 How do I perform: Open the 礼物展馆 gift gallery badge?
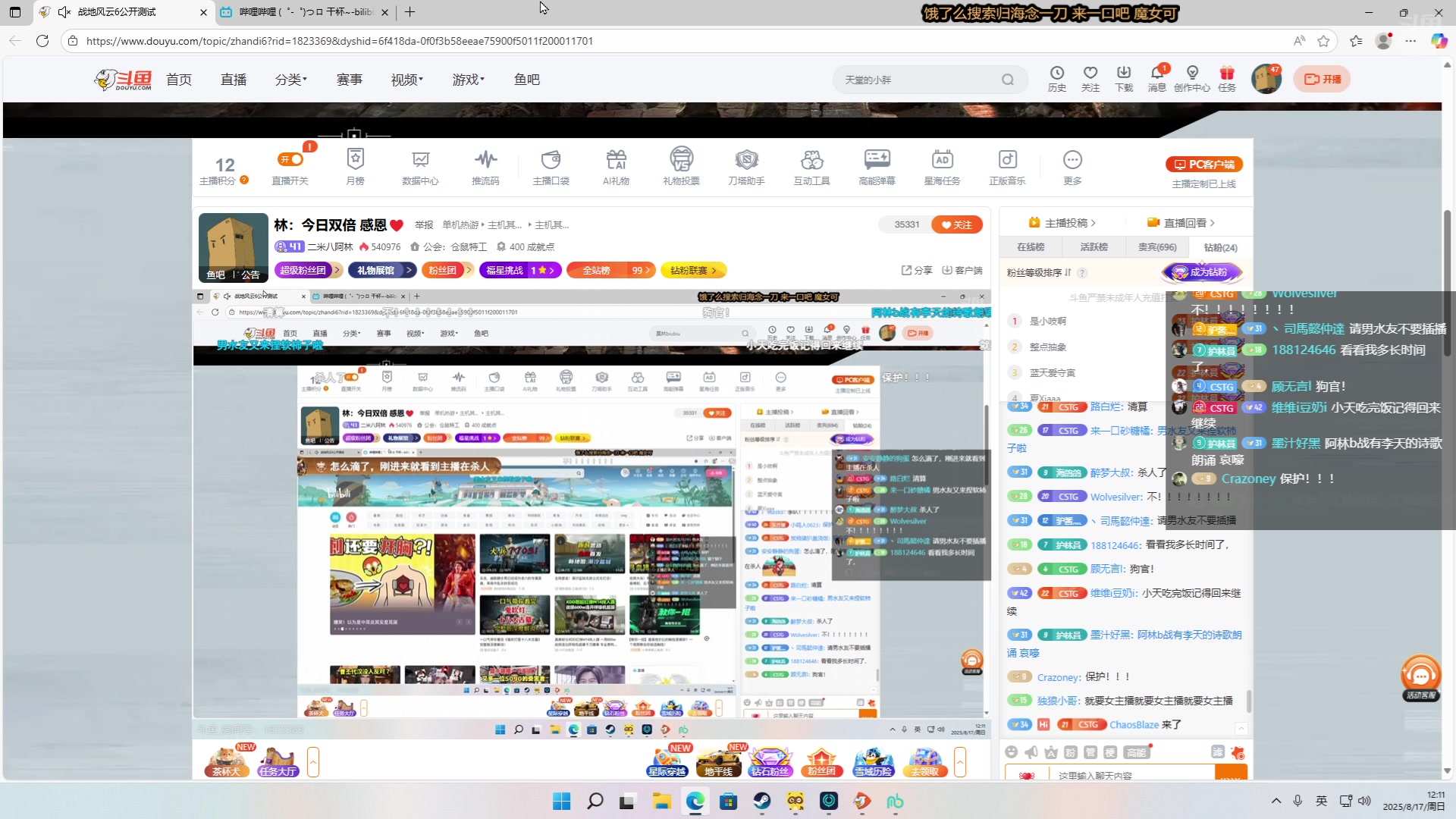pos(382,270)
